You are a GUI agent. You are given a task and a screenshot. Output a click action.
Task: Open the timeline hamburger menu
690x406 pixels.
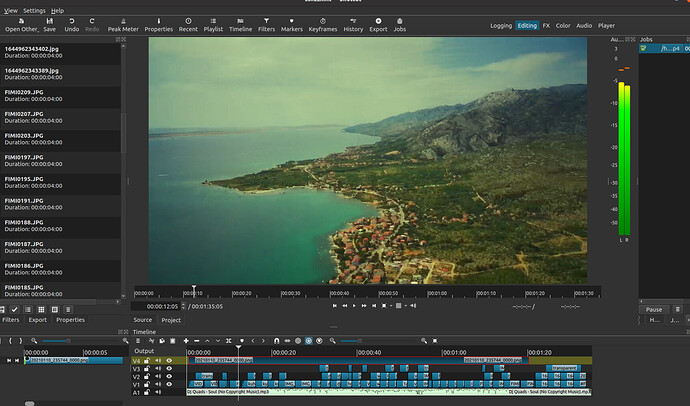138,341
